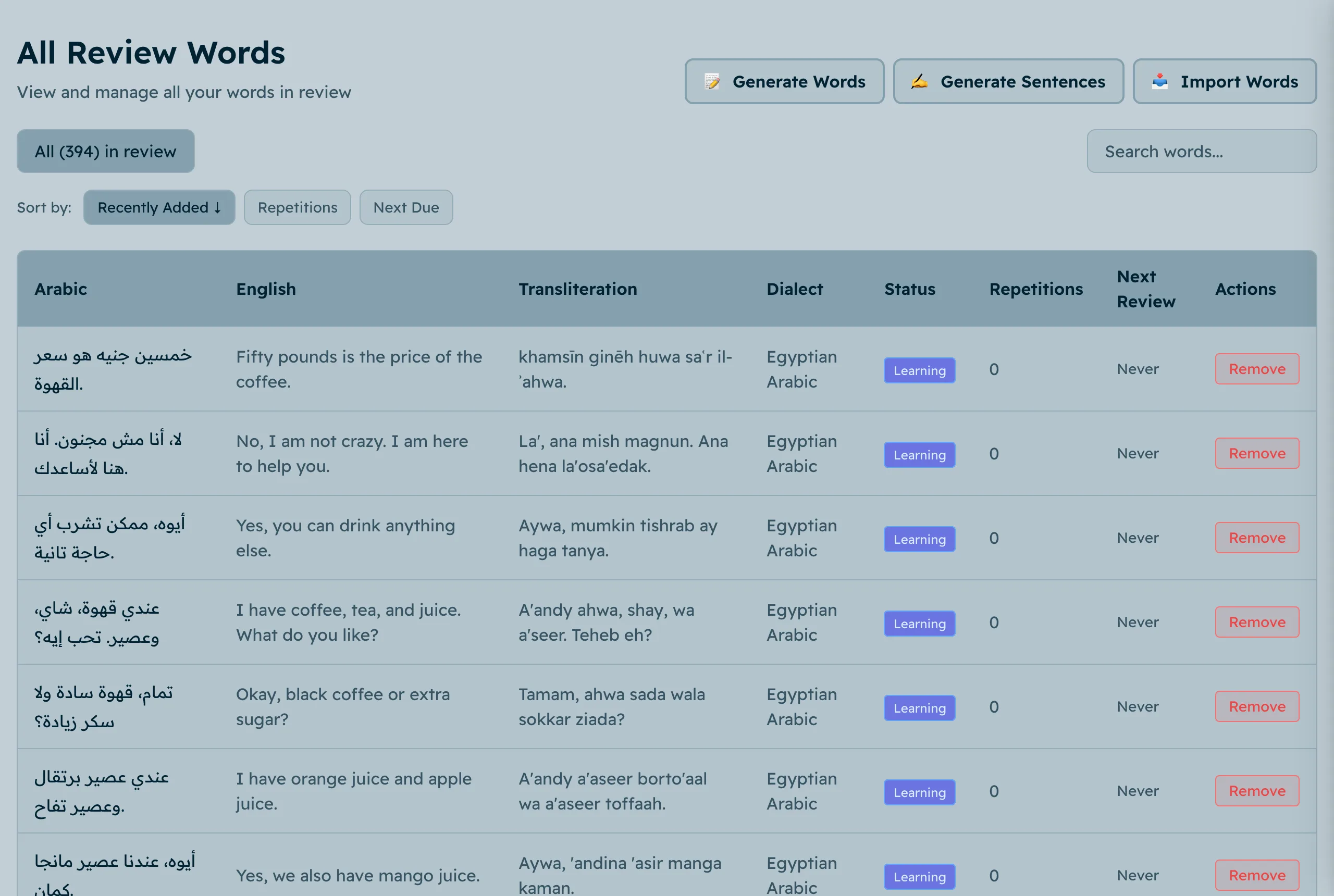
Task: Click the Next Review column header
Action: 1146,289
